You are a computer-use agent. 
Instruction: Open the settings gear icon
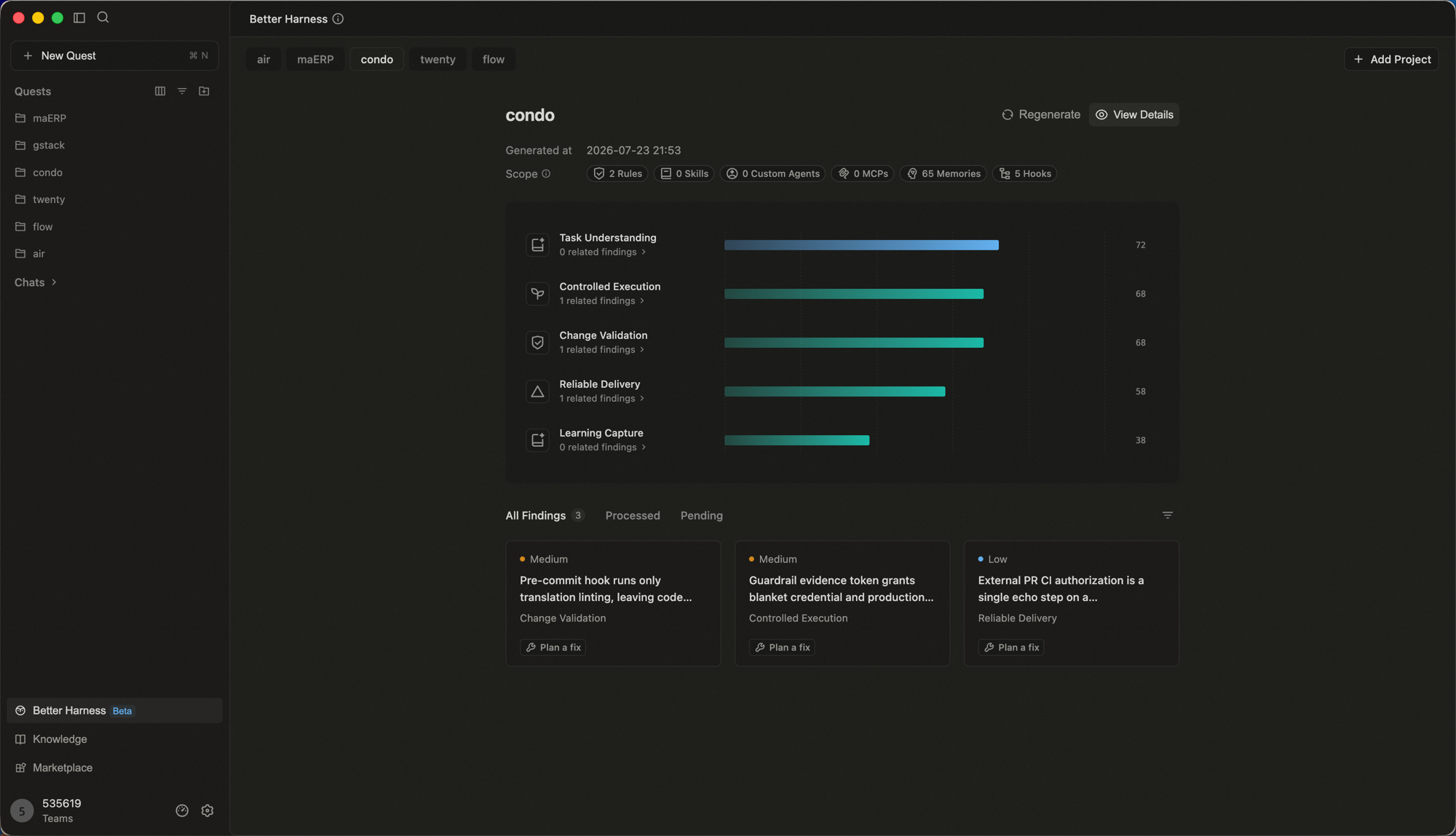207,811
